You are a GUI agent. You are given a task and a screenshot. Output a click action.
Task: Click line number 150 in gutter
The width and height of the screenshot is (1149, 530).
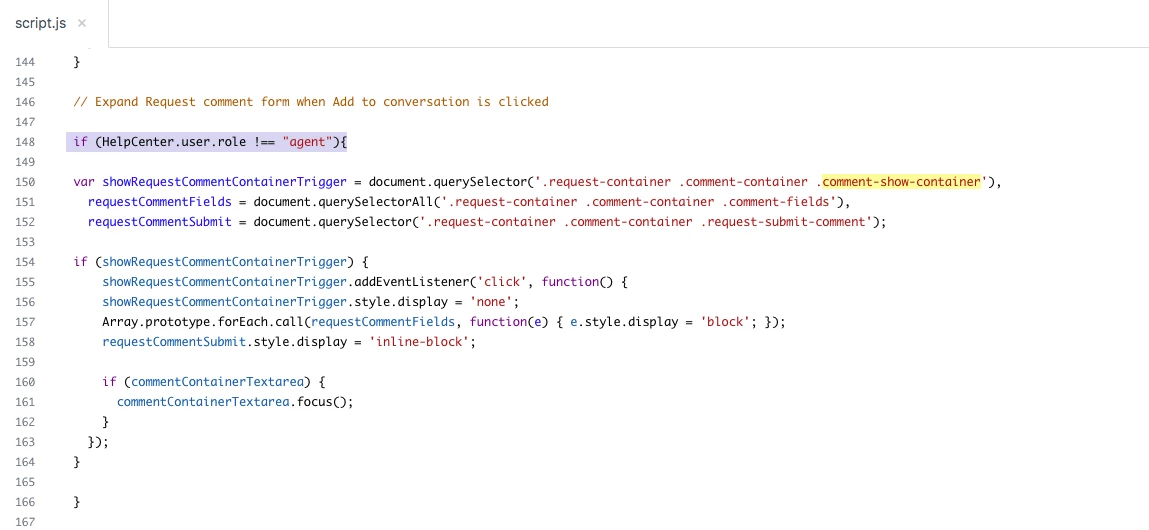(25, 182)
